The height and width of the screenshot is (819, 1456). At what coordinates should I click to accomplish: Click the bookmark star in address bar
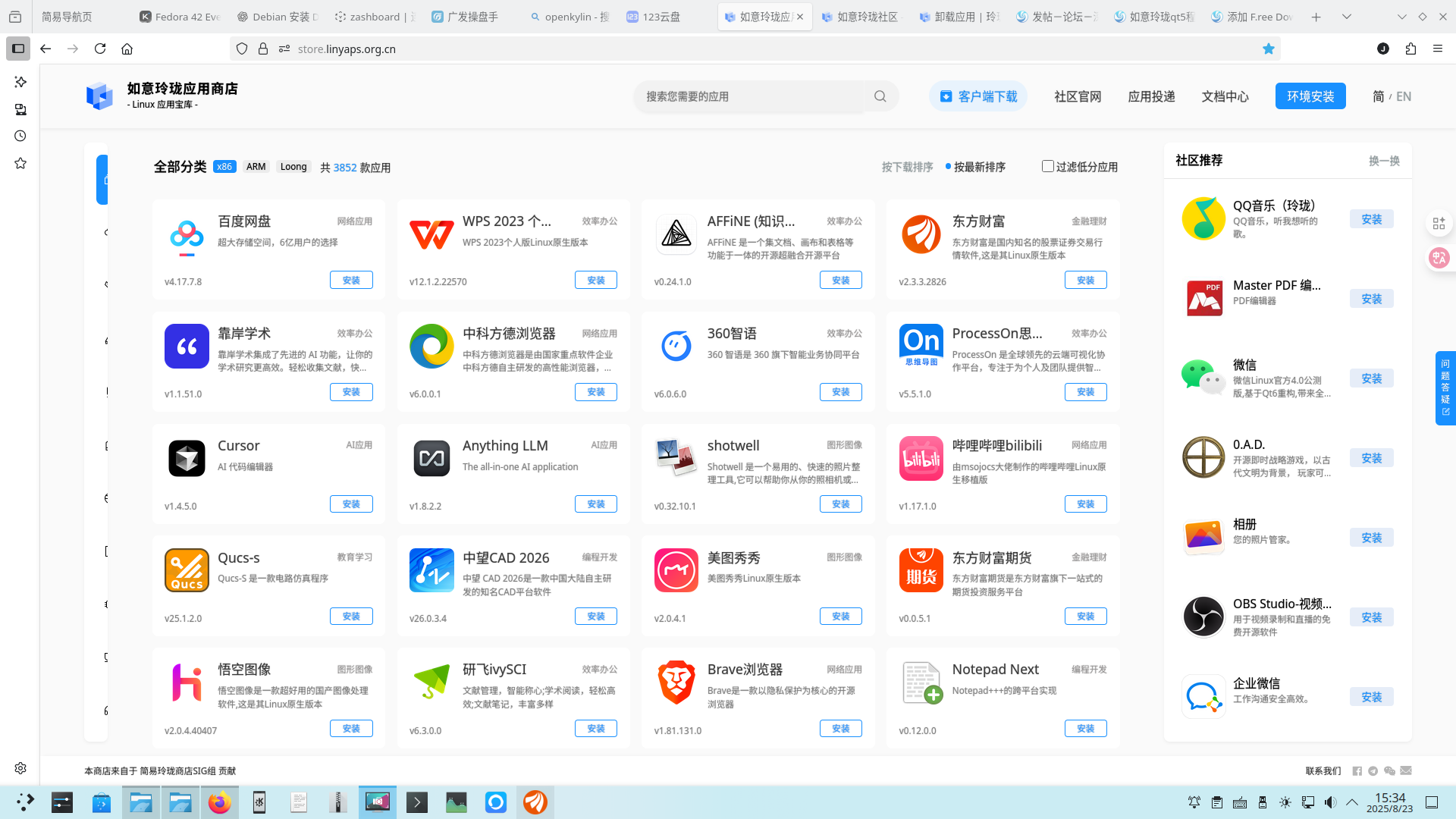click(x=1269, y=49)
